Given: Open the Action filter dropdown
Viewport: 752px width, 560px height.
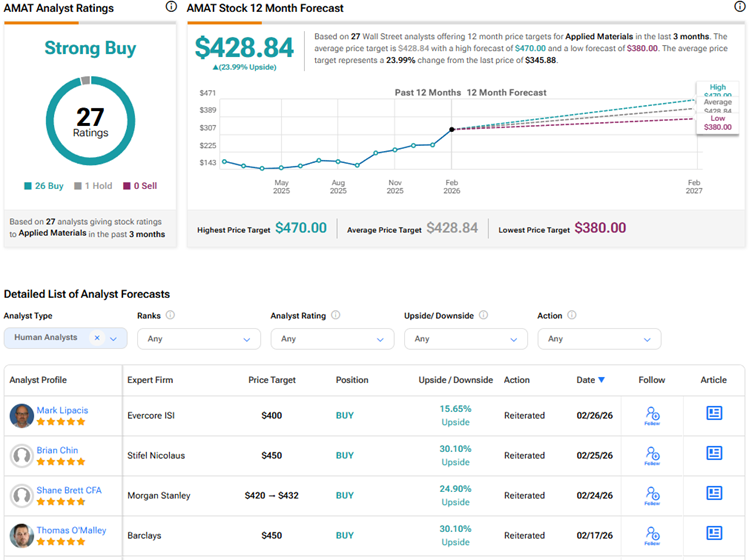Looking at the screenshot, I should 598,339.
